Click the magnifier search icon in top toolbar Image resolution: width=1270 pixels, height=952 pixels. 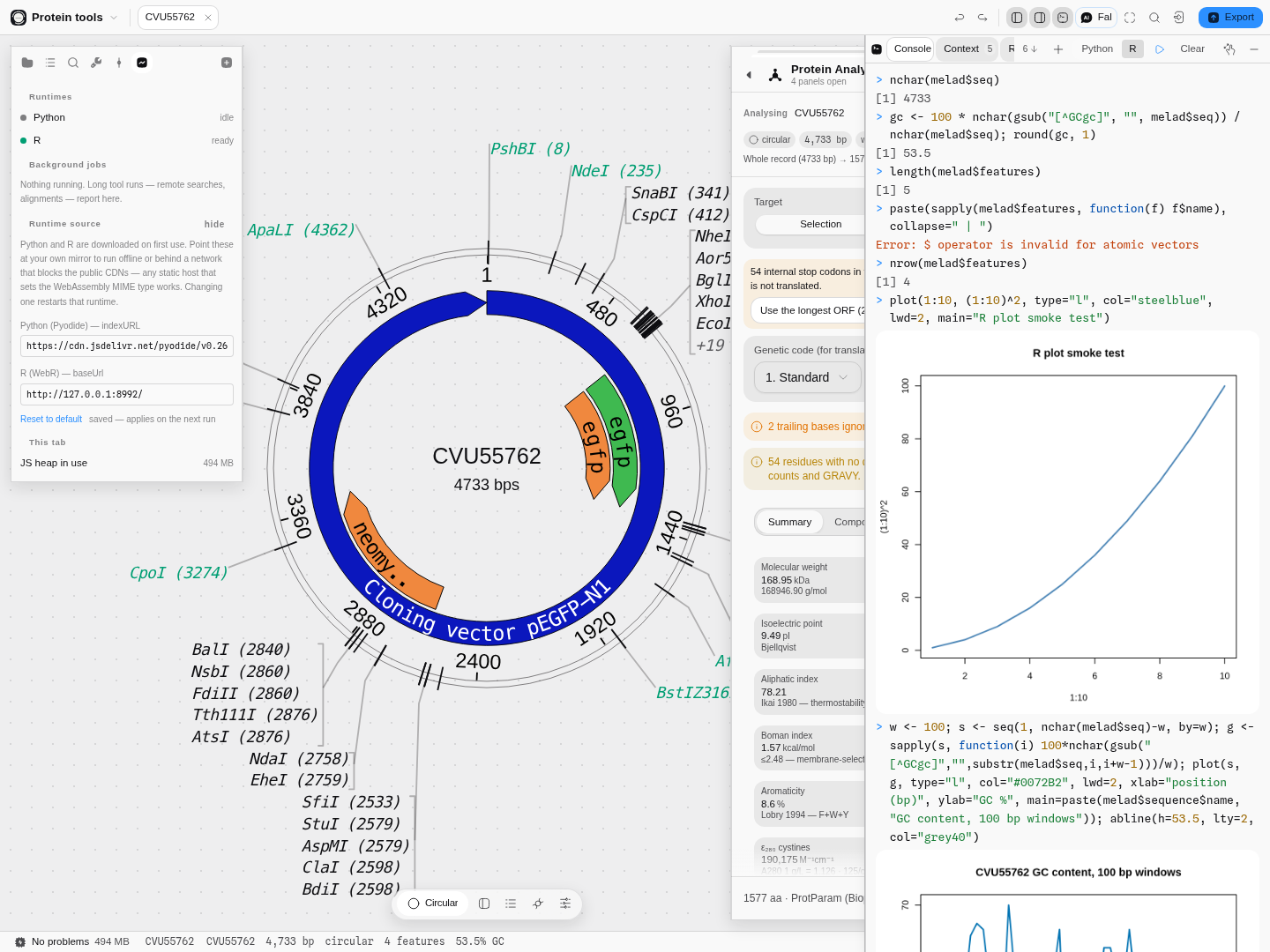[x=1154, y=18]
